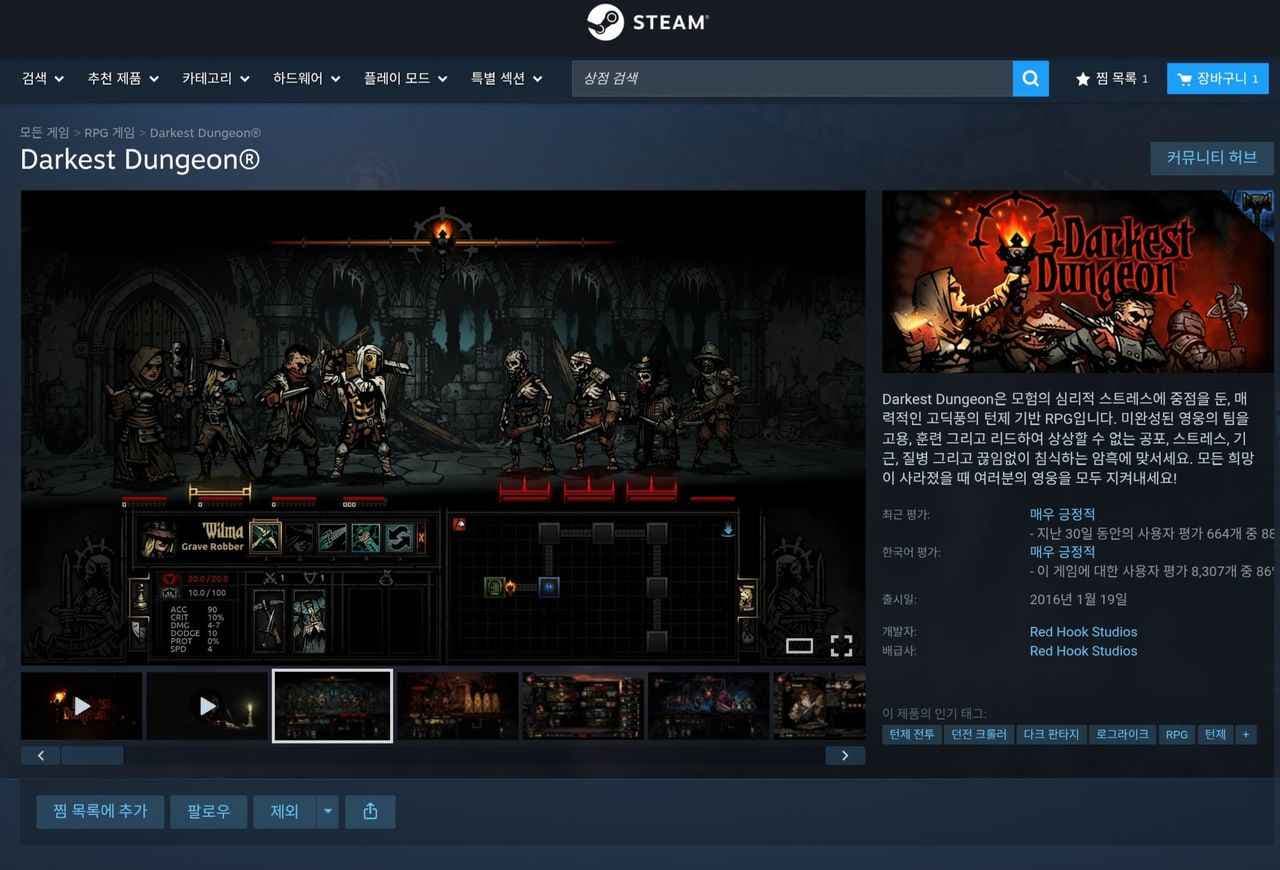
Task: Click the + button to add a tag
Action: (x=1245, y=735)
